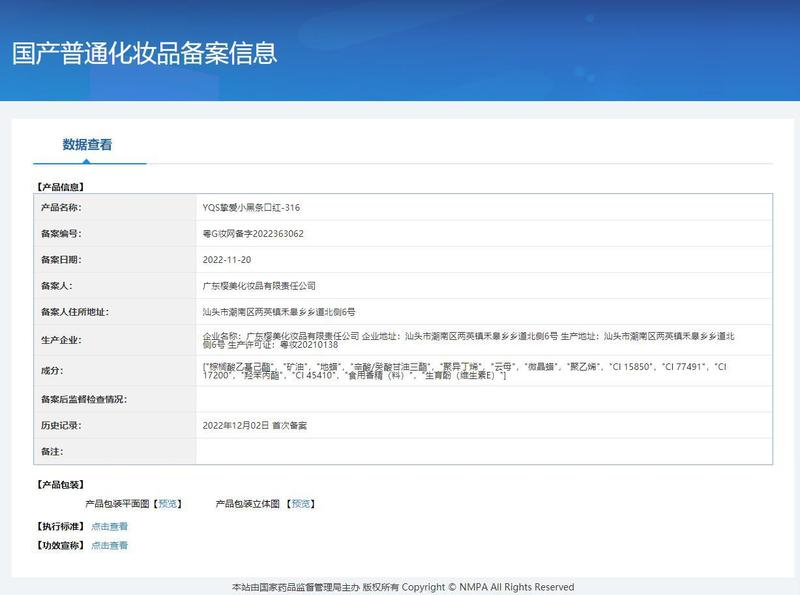Click the 备案日期 row label
The image size is (800, 595).
click(x=61, y=260)
